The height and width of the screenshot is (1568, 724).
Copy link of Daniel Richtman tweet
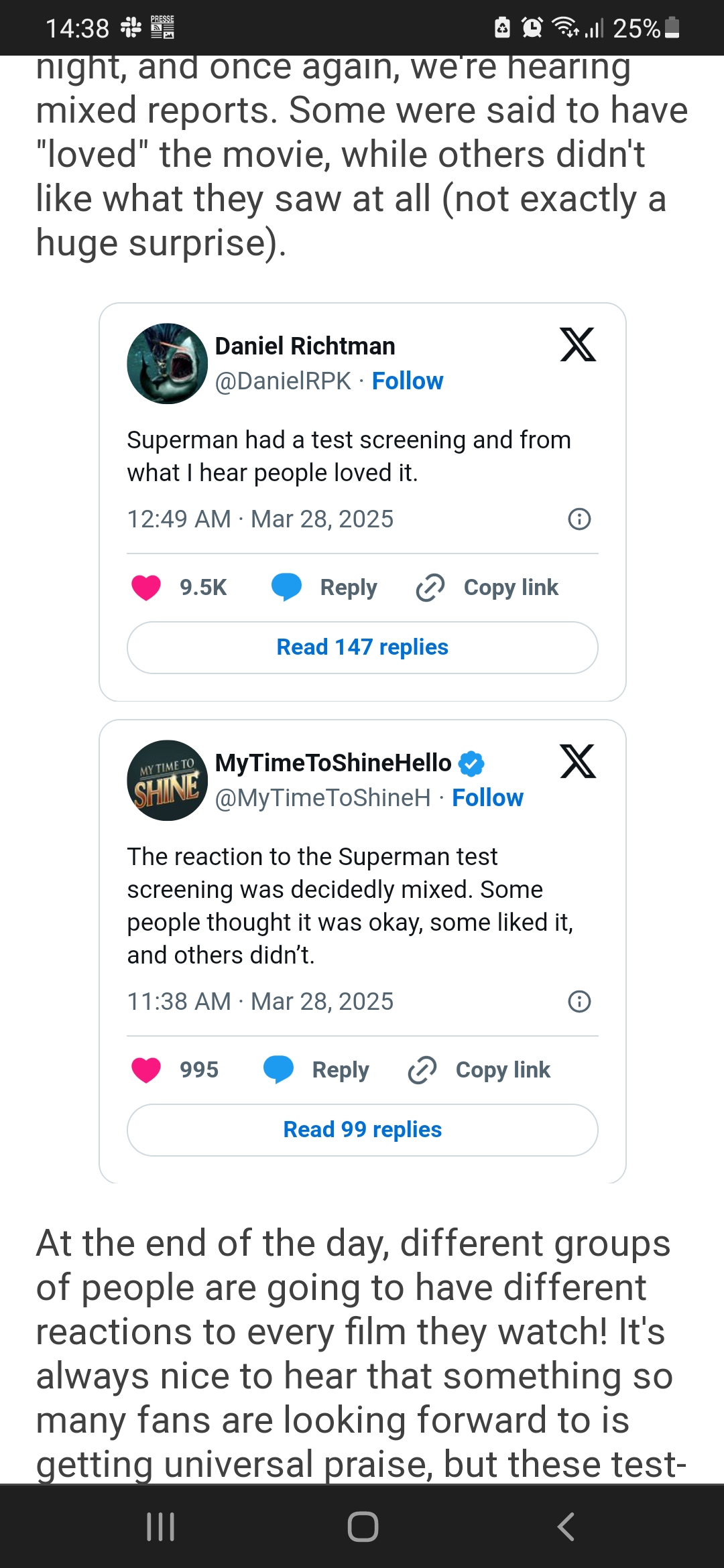click(487, 588)
